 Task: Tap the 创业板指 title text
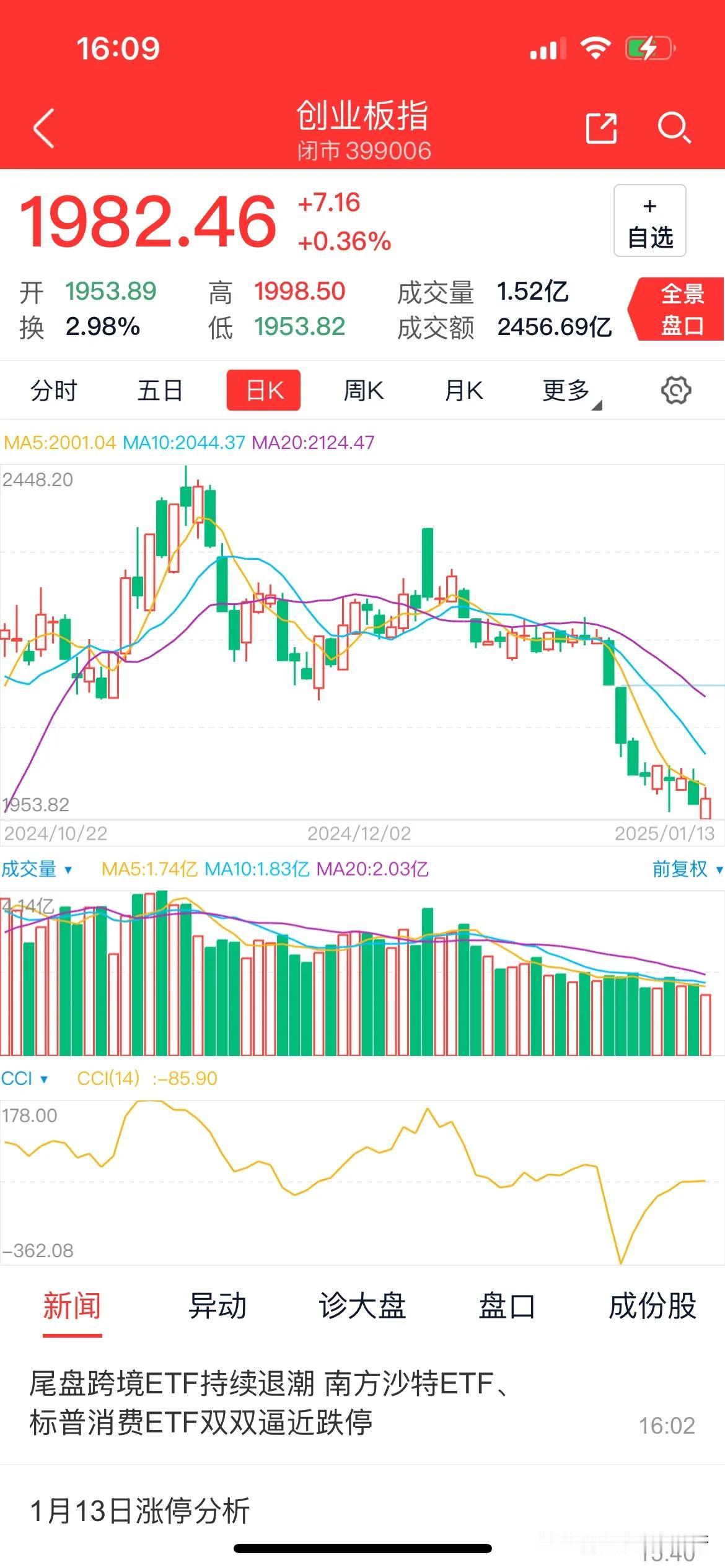coord(362,115)
